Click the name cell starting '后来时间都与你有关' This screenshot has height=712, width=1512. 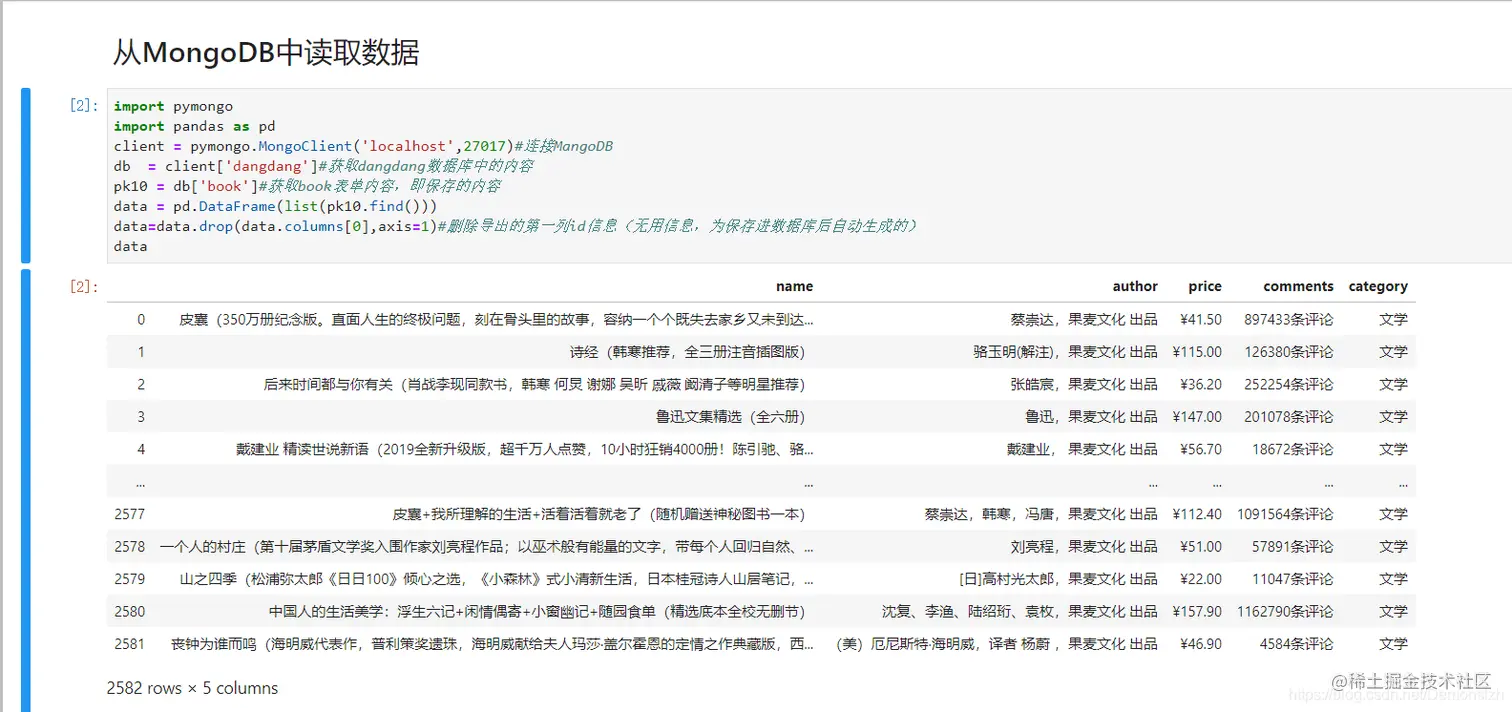pos(534,384)
